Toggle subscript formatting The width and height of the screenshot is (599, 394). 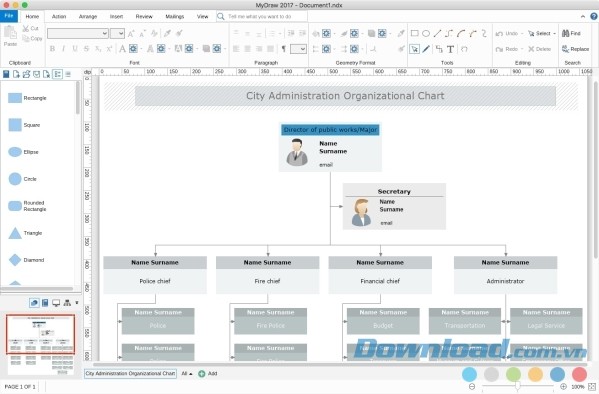[98, 49]
